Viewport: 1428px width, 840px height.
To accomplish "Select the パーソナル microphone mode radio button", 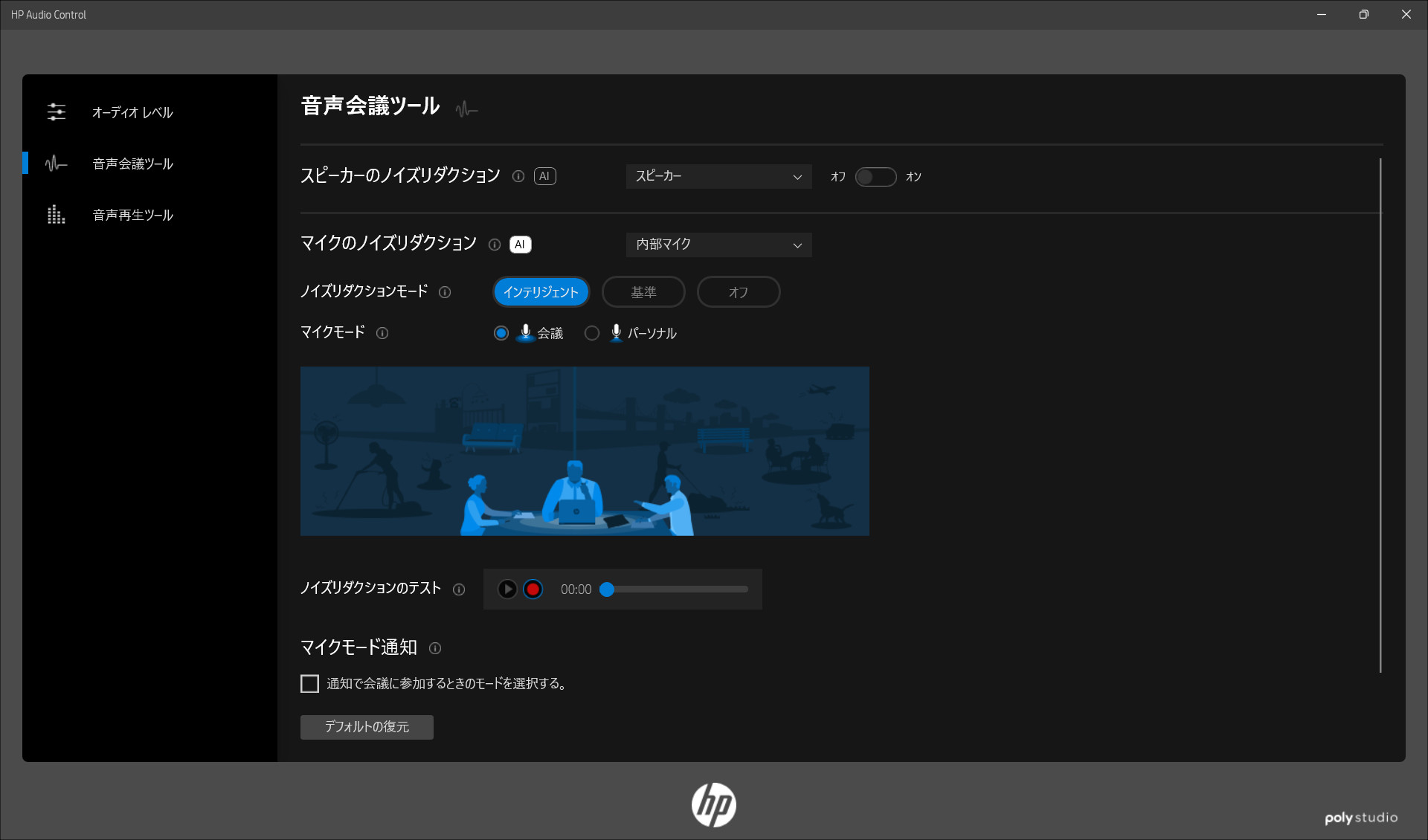I will click(592, 333).
